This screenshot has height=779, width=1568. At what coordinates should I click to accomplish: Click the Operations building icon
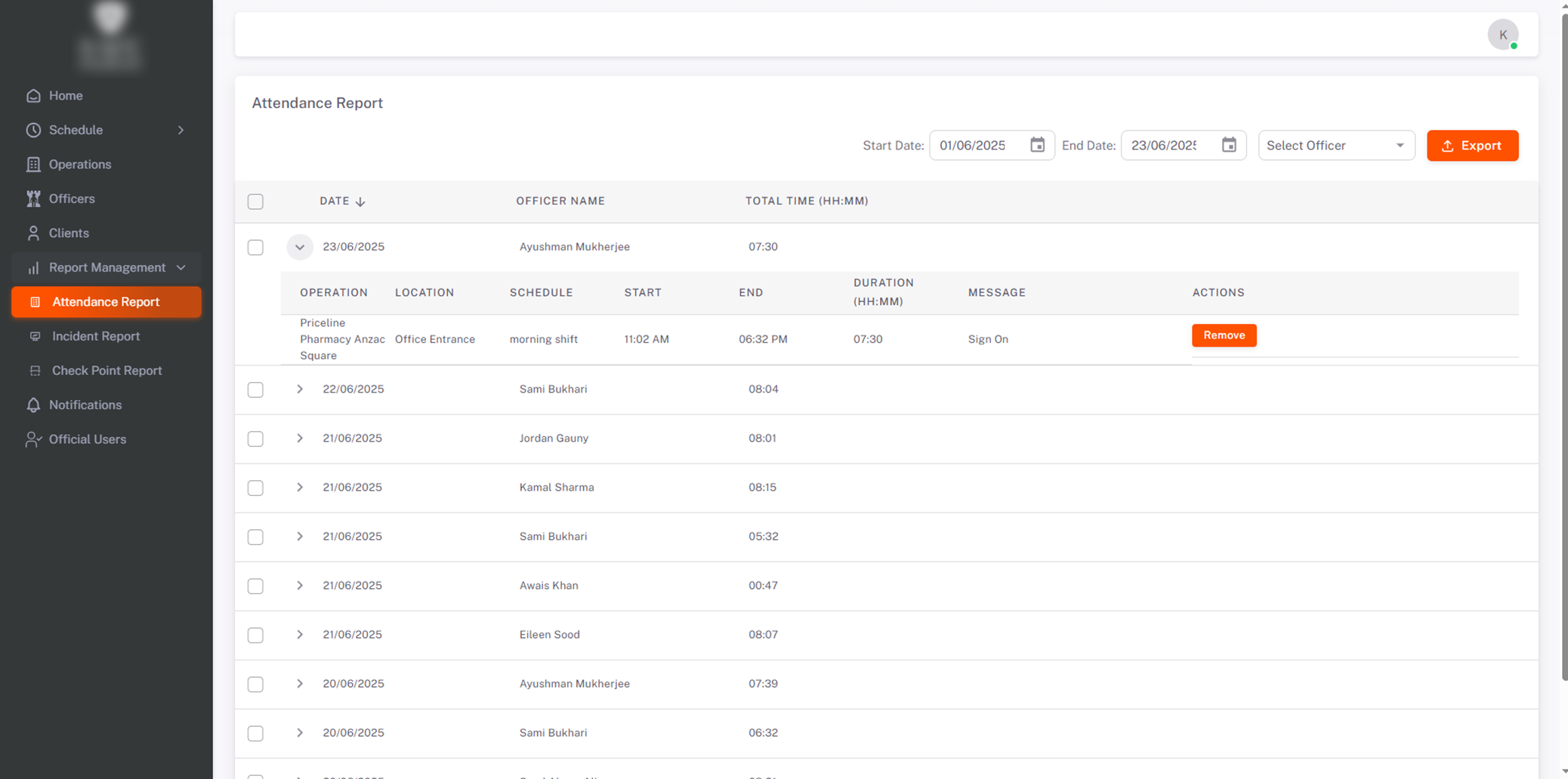point(33,165)
